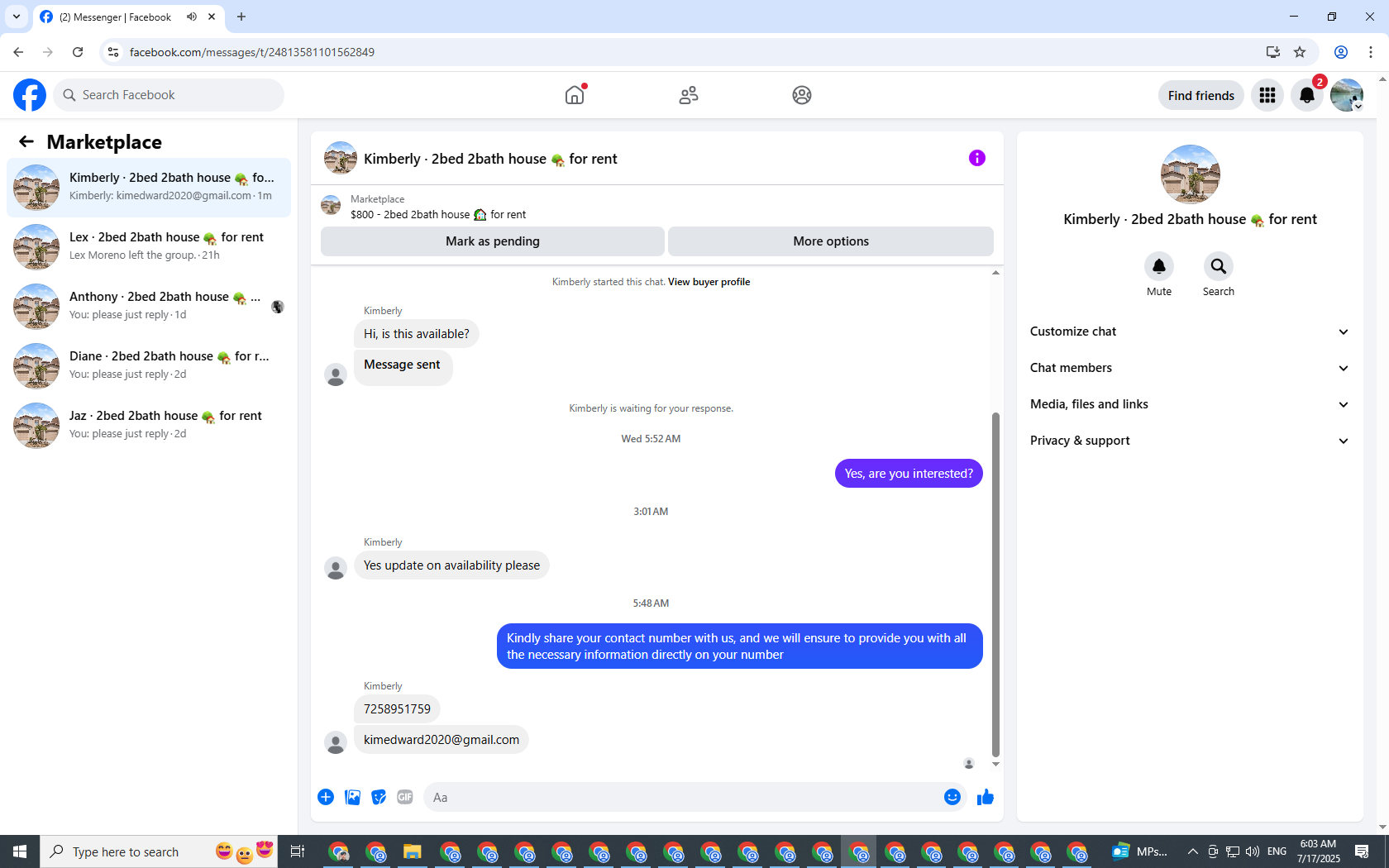Viewport: 1389px width, 868px height.
Task: Expand Privacy & support section
Action: point(1190,441)
